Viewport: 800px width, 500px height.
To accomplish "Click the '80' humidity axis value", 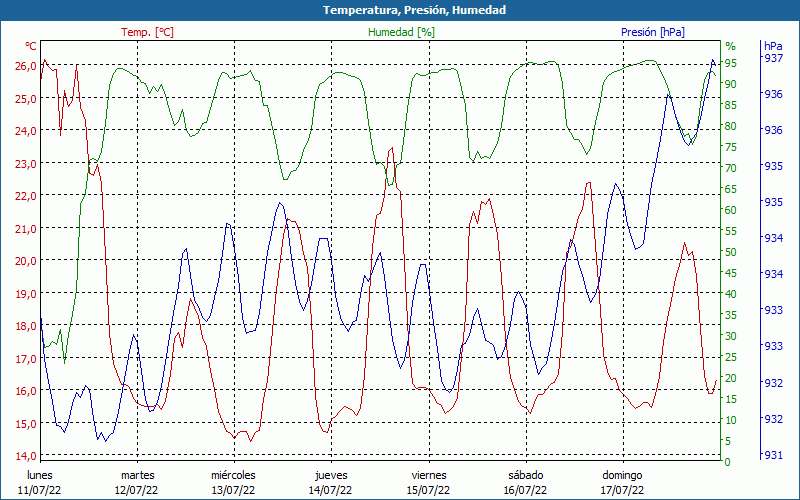I will [731, 126].
